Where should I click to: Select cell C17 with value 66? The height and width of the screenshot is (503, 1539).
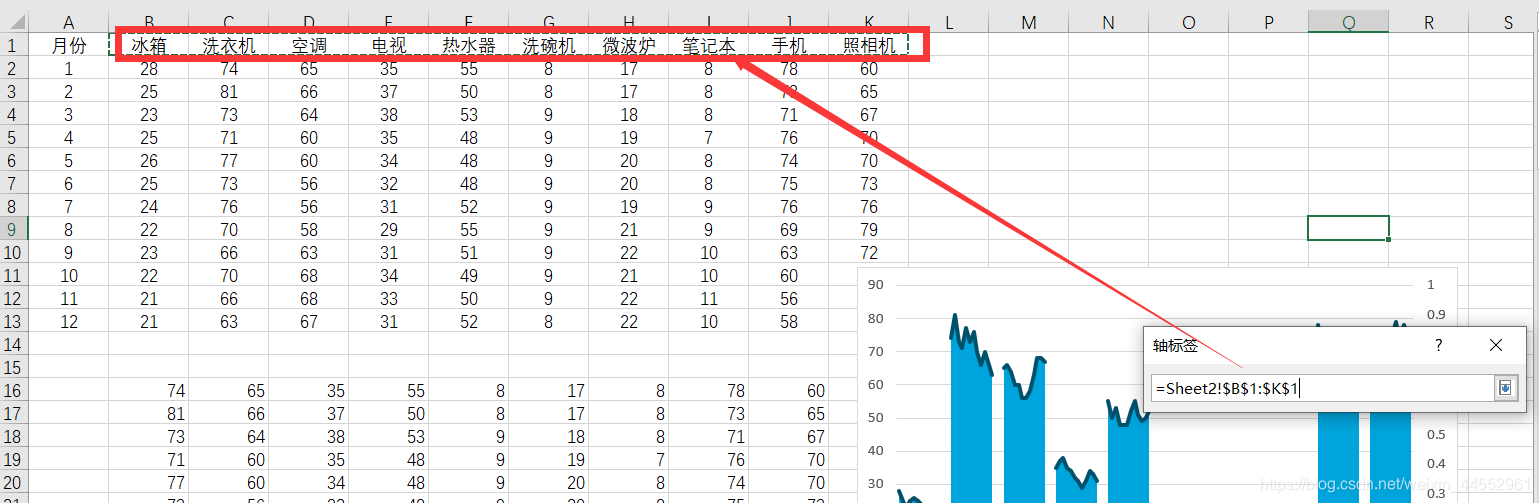pos(229,414)
